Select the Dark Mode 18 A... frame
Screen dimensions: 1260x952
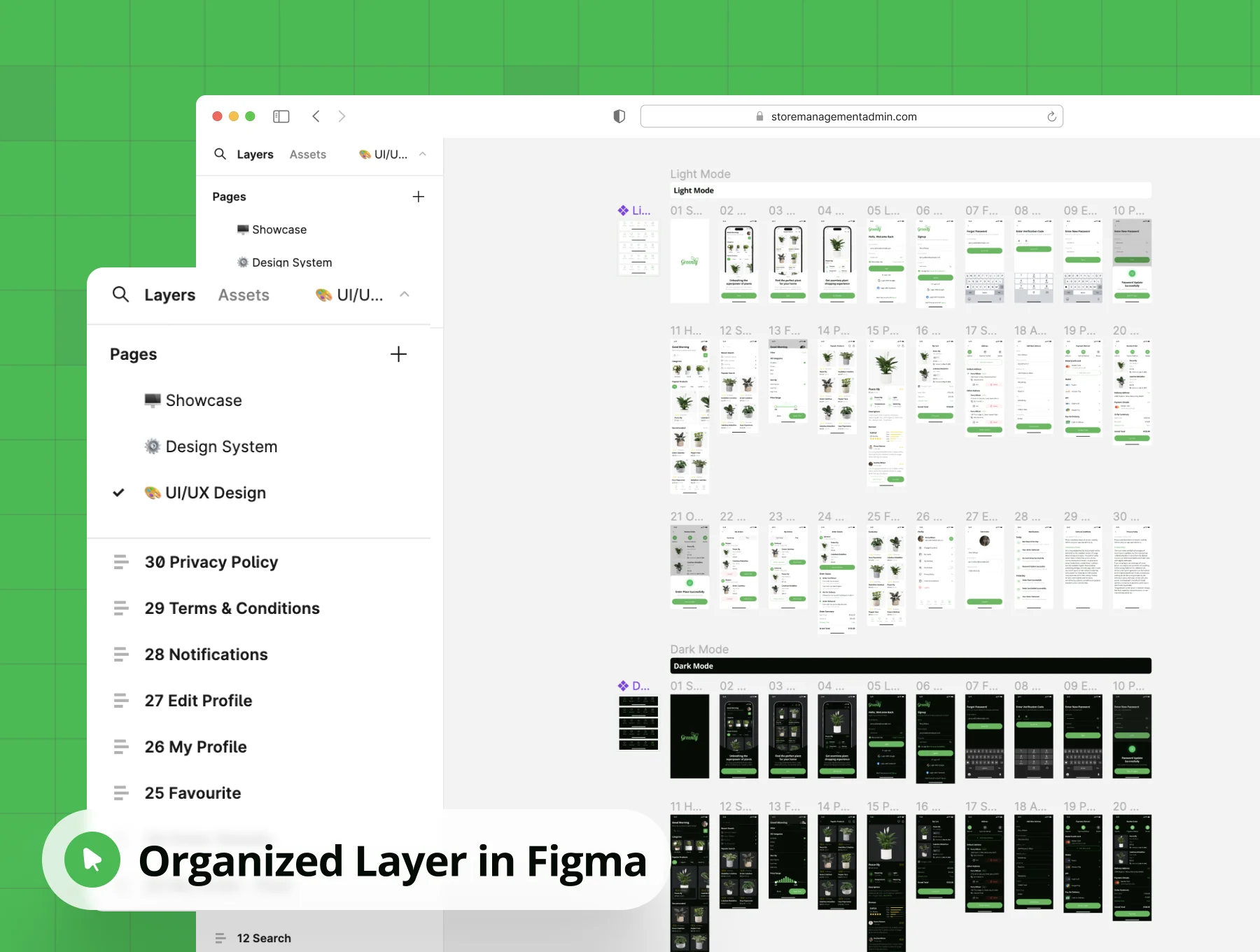tap(1034, 862)
